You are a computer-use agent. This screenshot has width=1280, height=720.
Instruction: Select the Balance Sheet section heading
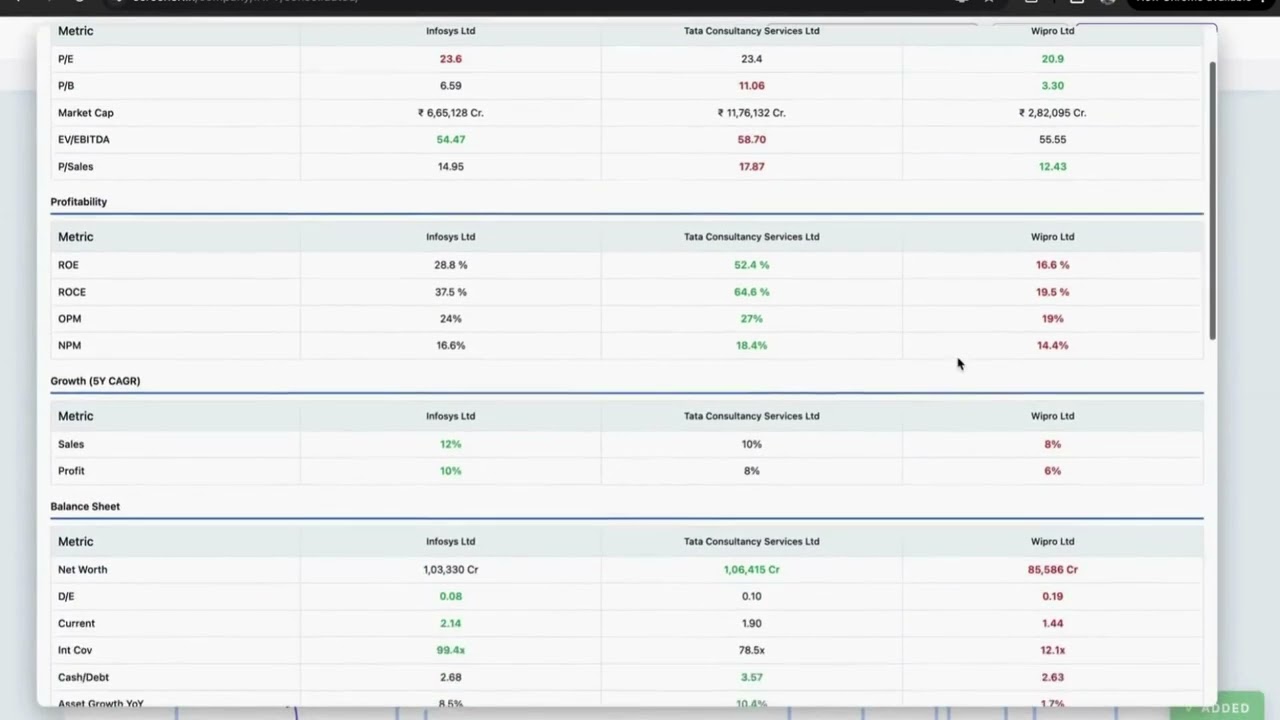(x=85, y=507)
